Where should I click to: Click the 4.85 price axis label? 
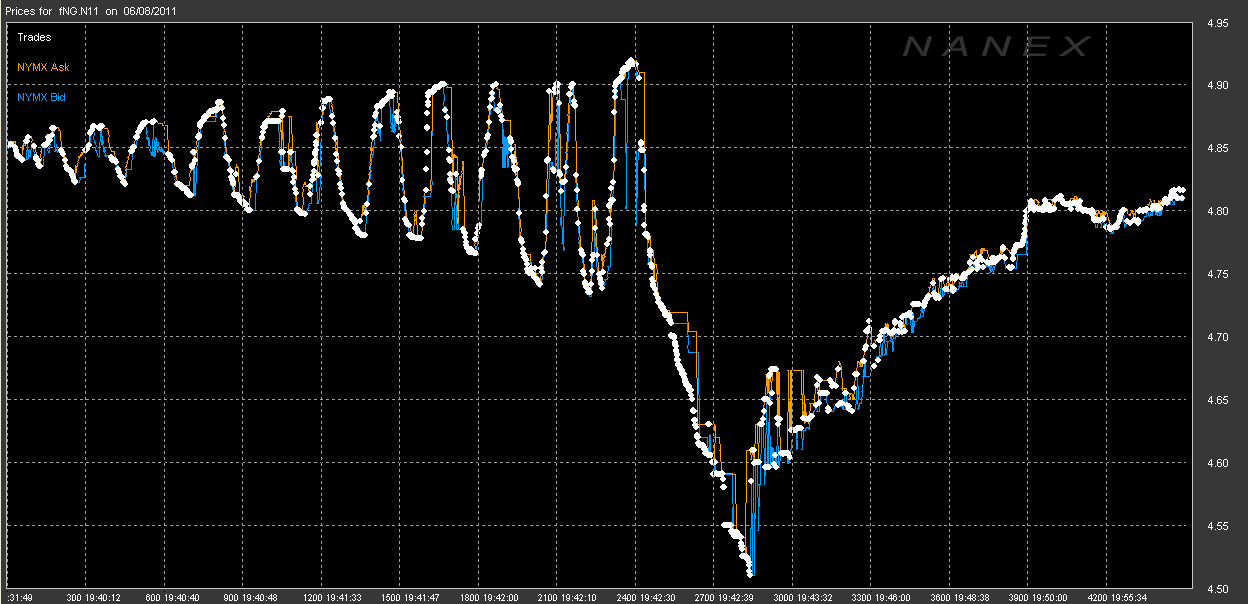[x=1217, y=148]
